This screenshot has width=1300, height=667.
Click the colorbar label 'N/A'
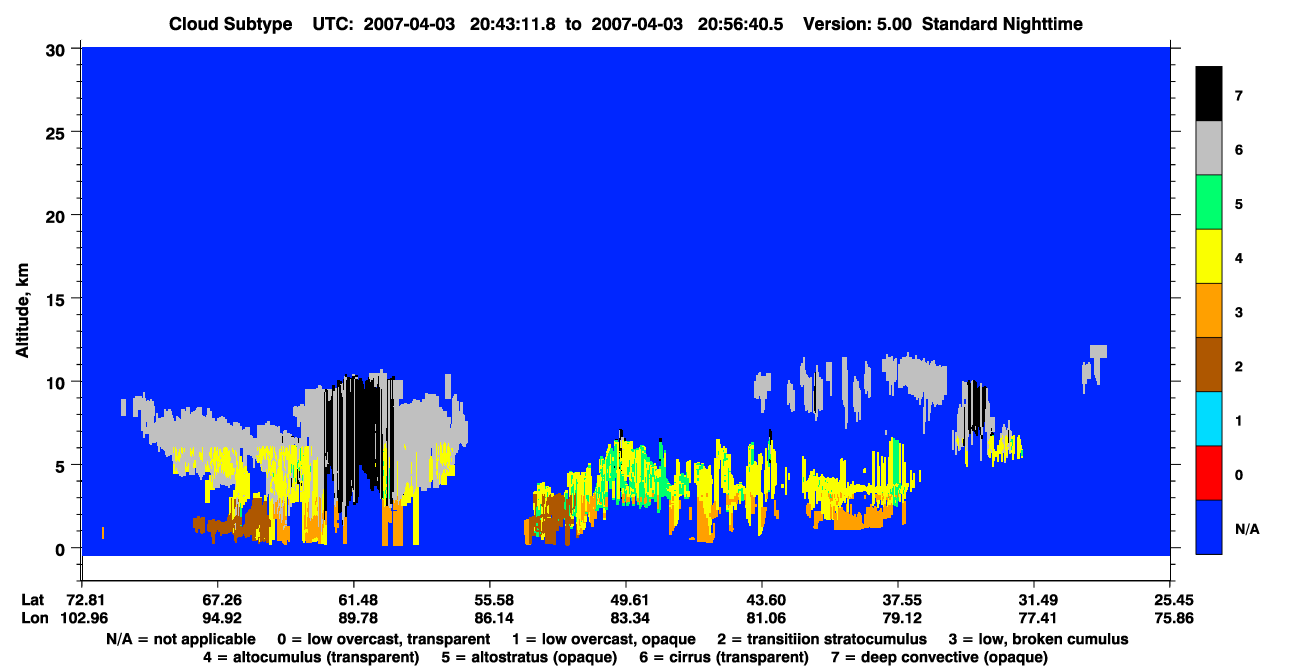pos(1246,529)
